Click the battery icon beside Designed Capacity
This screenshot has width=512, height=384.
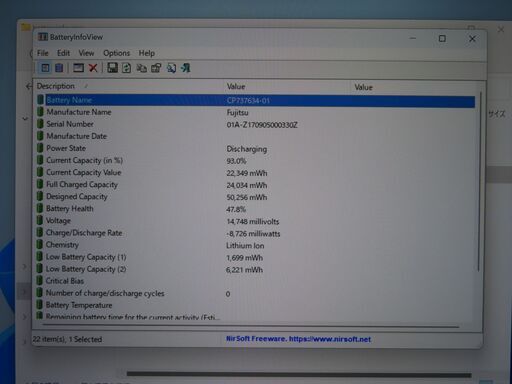click(x=40, y=196)
